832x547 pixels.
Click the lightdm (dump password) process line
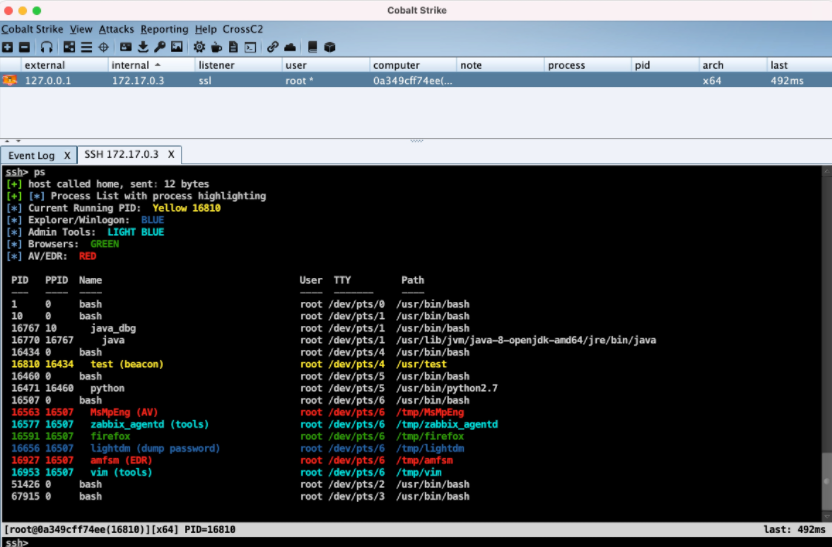[x=238, y=448]
